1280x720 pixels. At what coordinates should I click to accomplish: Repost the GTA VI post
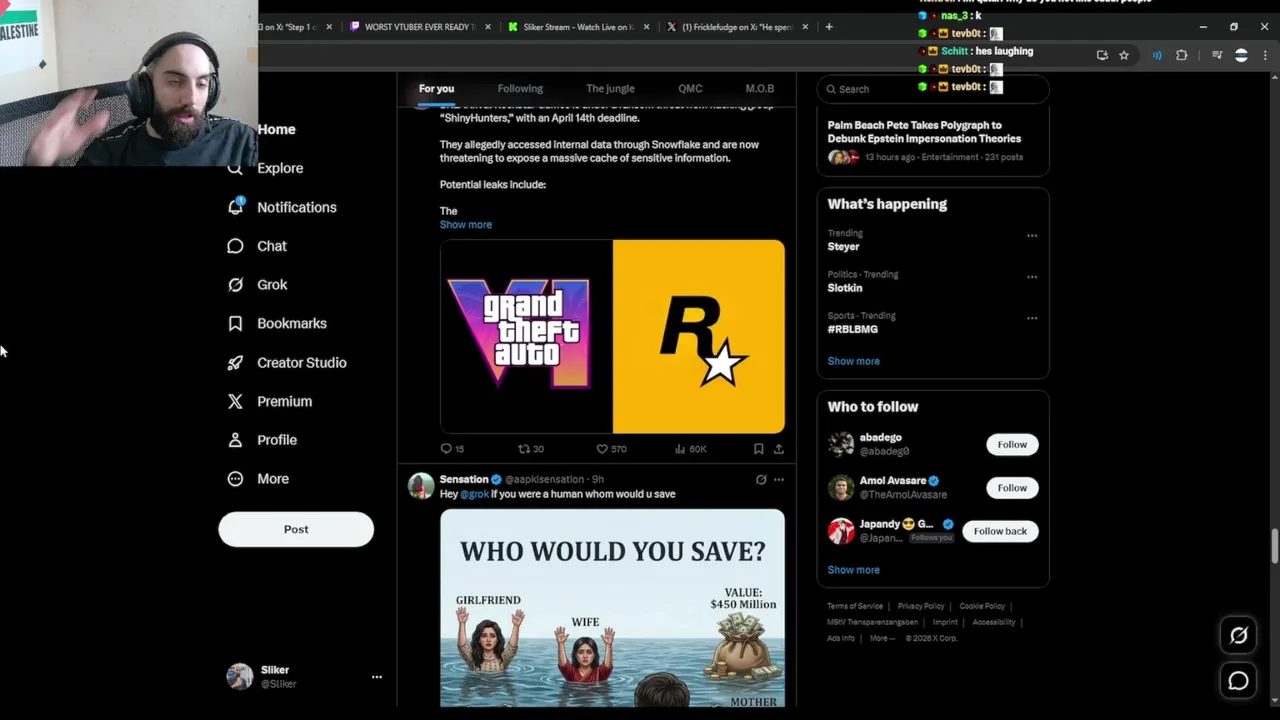(x=530, y=449)
